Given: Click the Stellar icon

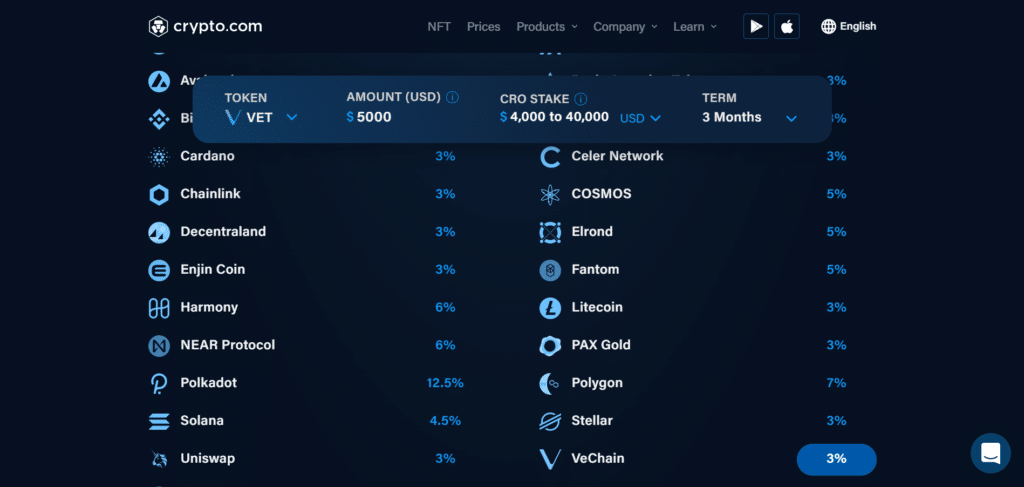Looking at the screenshot, I should pos(550,421).
